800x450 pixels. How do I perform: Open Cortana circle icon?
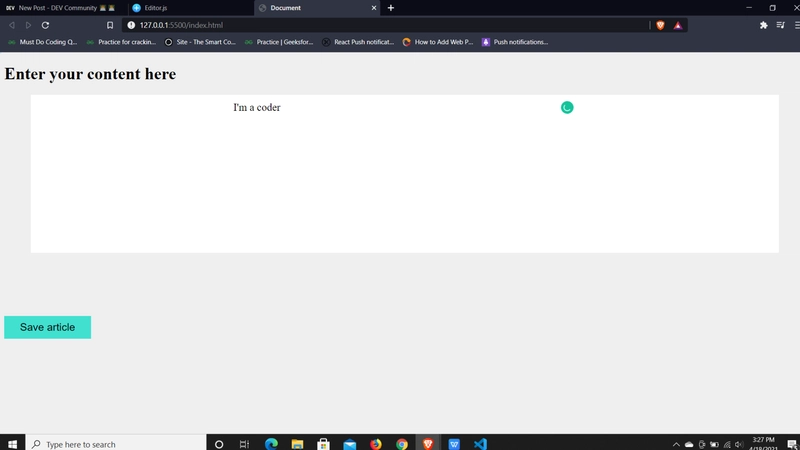[219, 444]
